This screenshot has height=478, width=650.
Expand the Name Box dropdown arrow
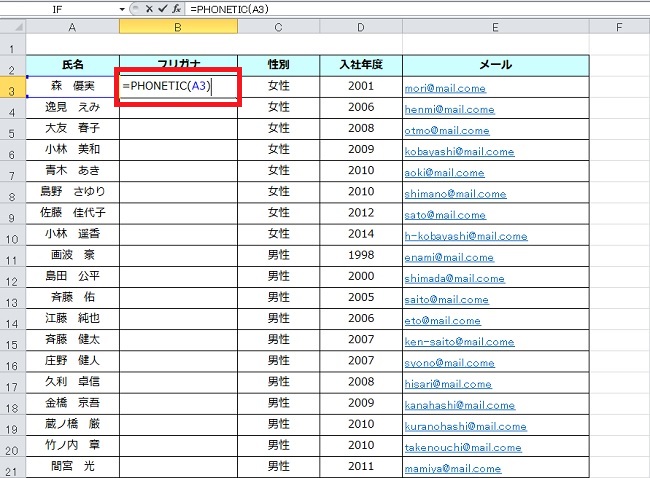[122, 8]
